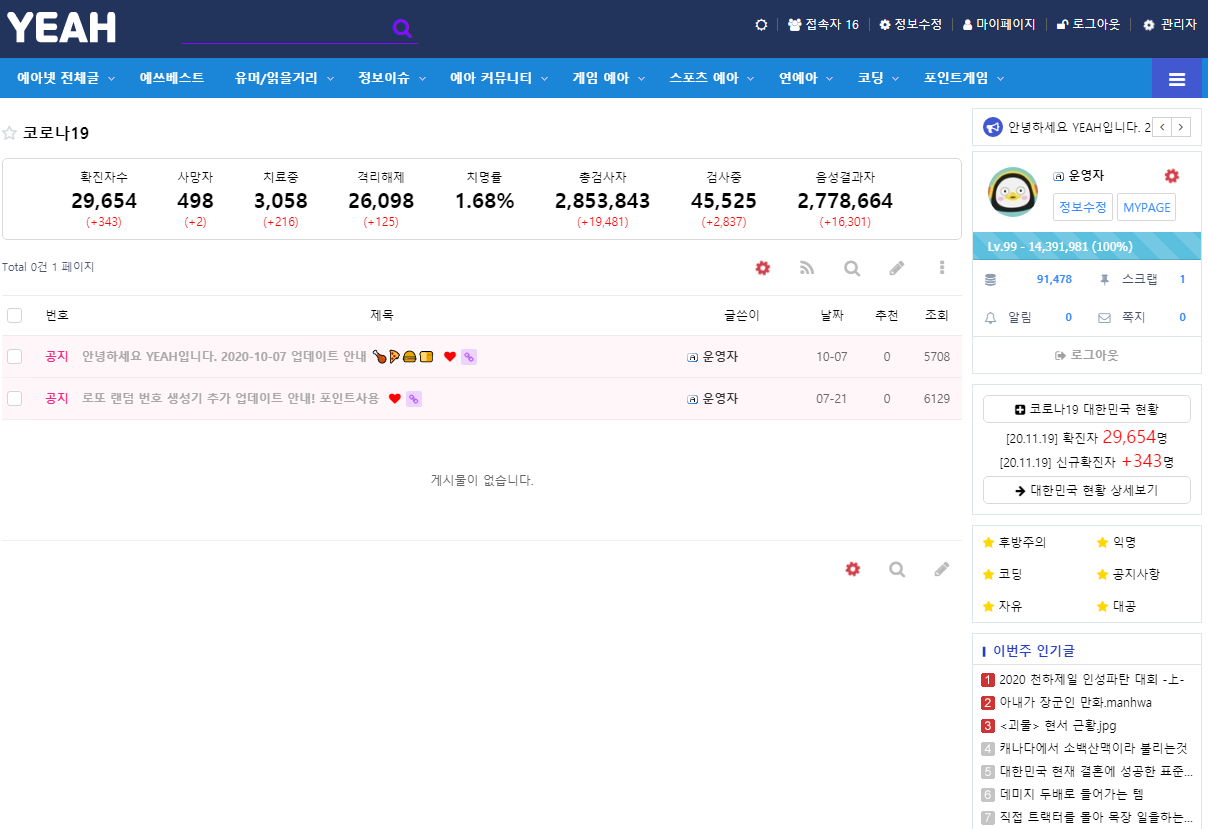
Task: Click the purple search magnifier icon
Action: [402, 28]
